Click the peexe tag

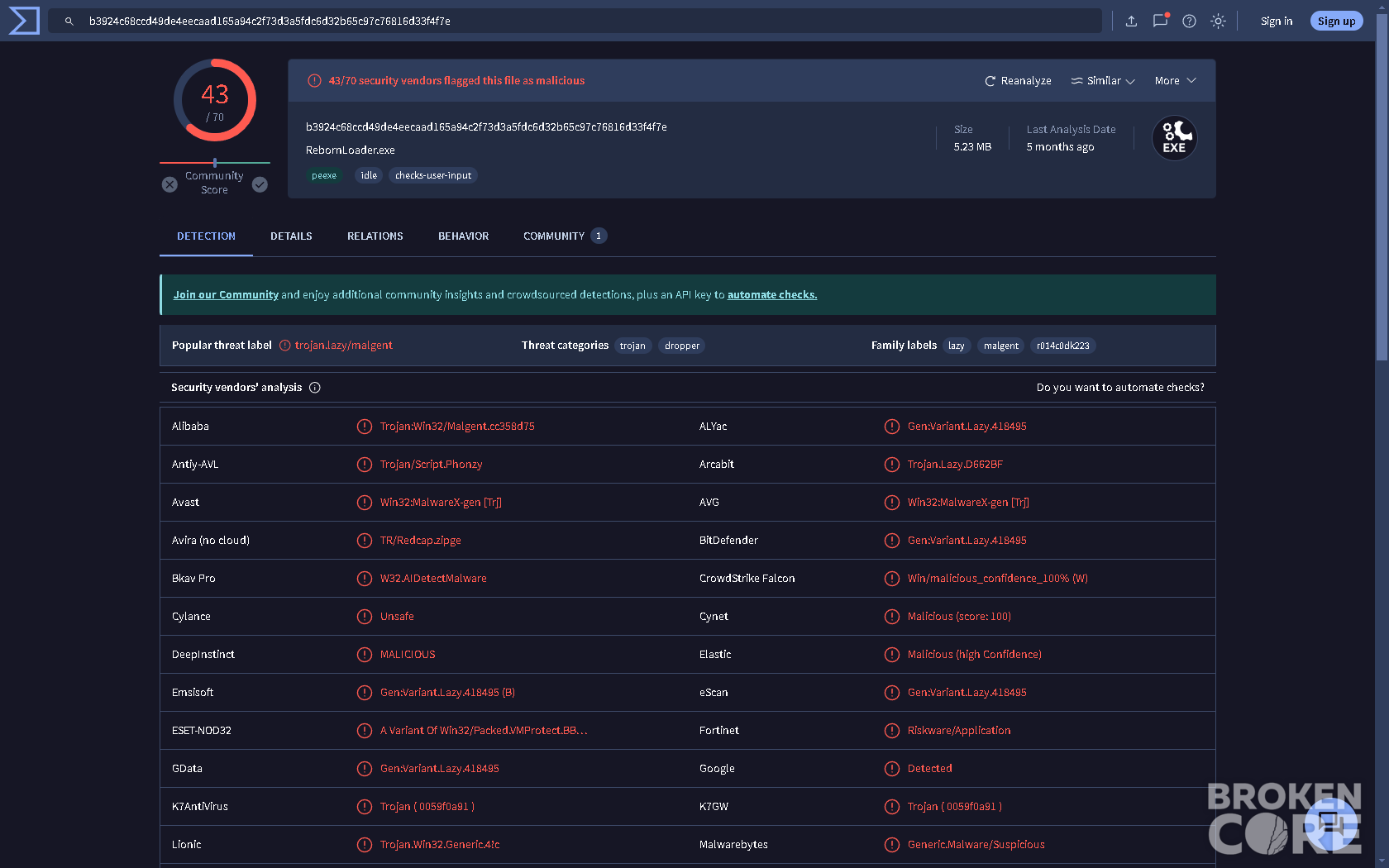click(324, 175)
